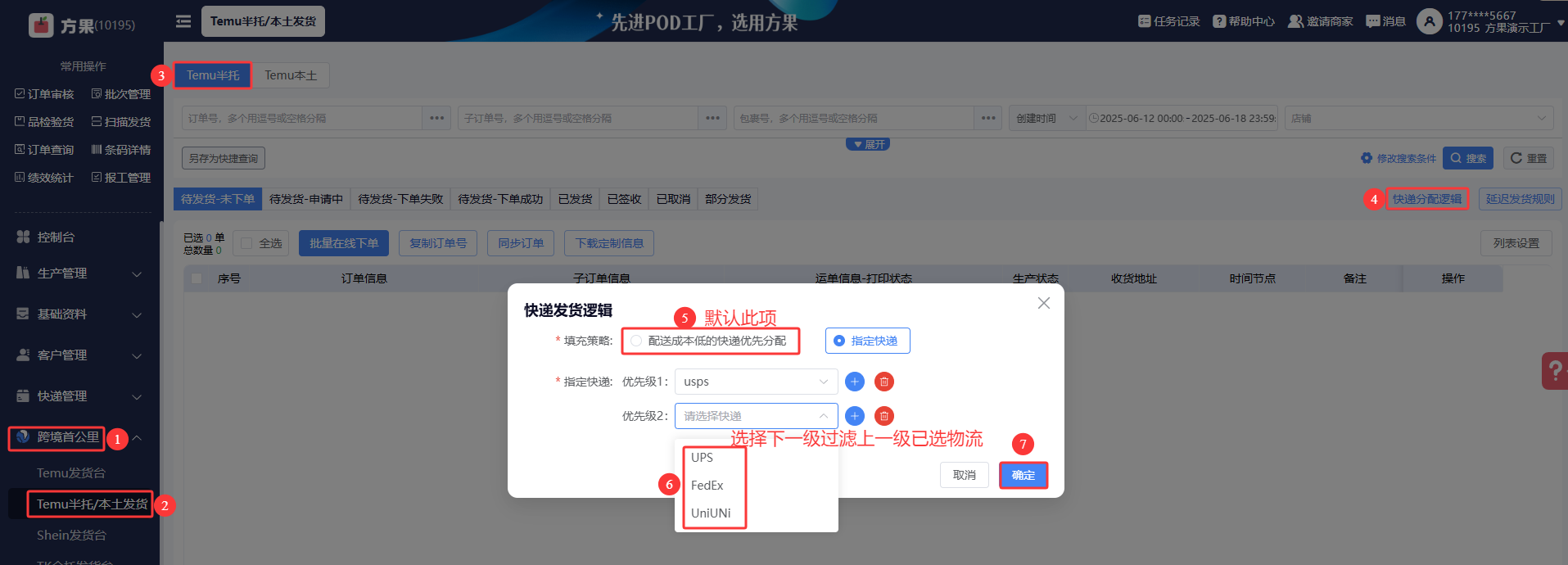1568x565 pixels.
Task: Open messages (消息)
Action: (1385, 21)
